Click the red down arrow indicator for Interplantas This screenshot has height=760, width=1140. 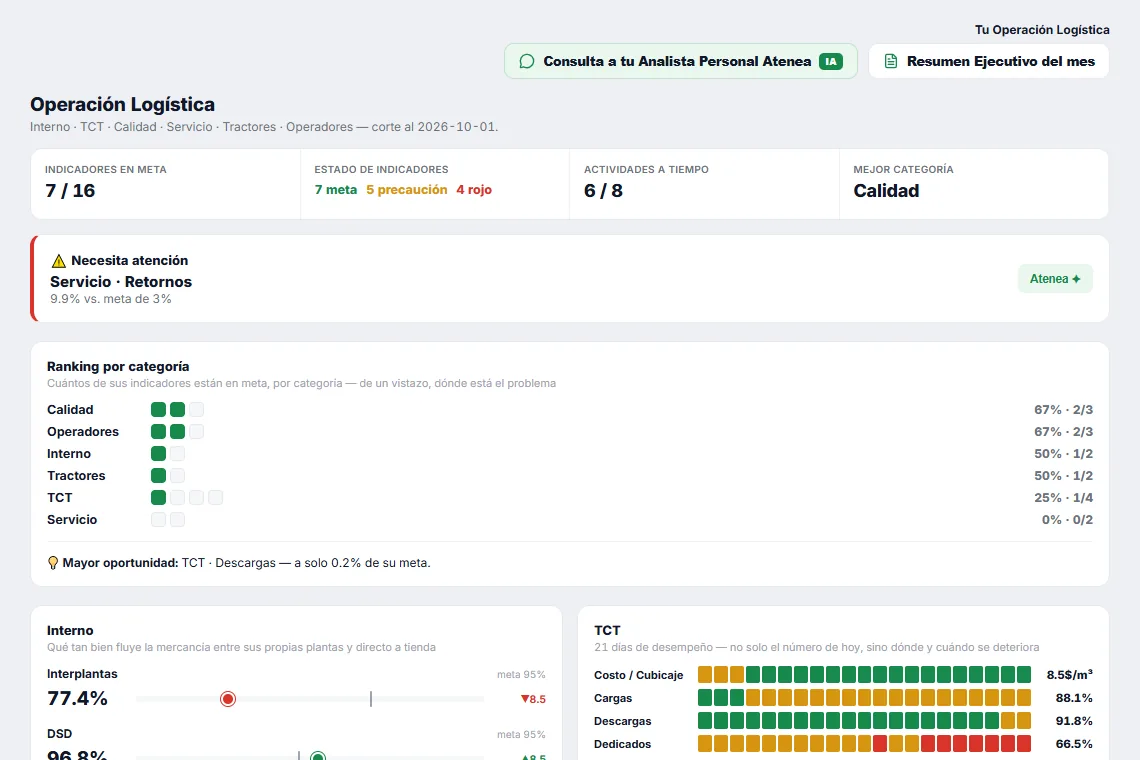pos(525,699)
